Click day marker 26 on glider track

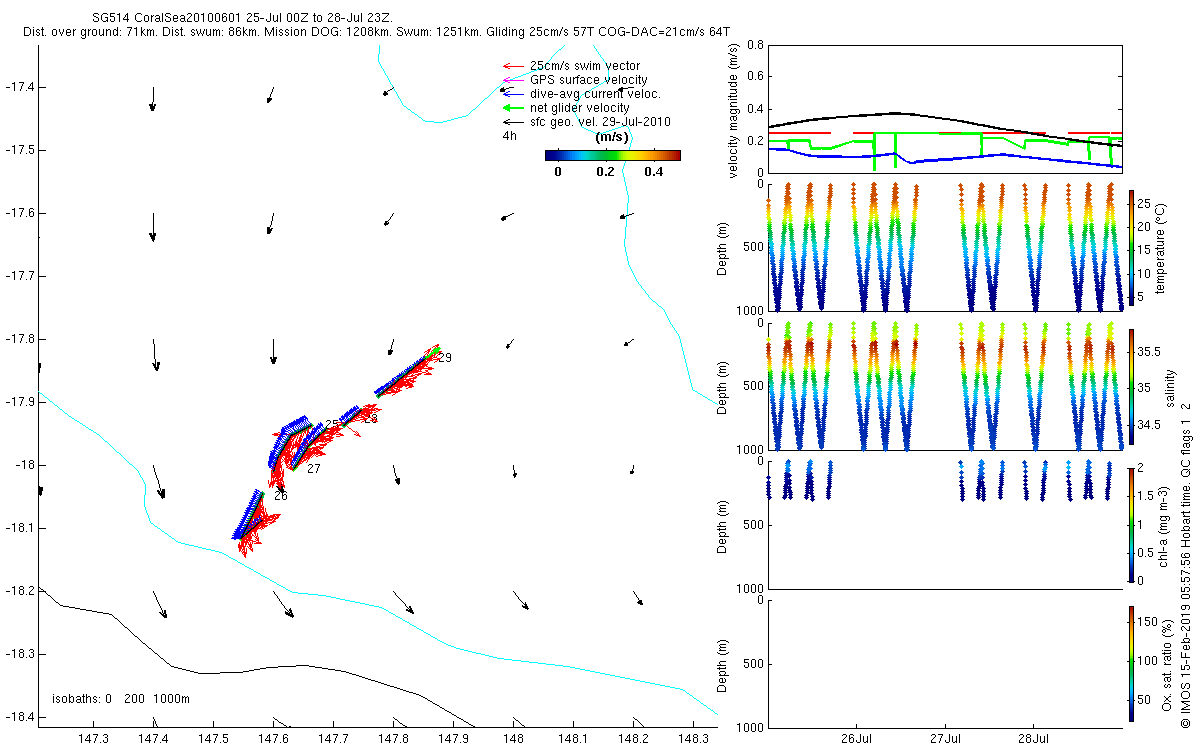(281, 496)
